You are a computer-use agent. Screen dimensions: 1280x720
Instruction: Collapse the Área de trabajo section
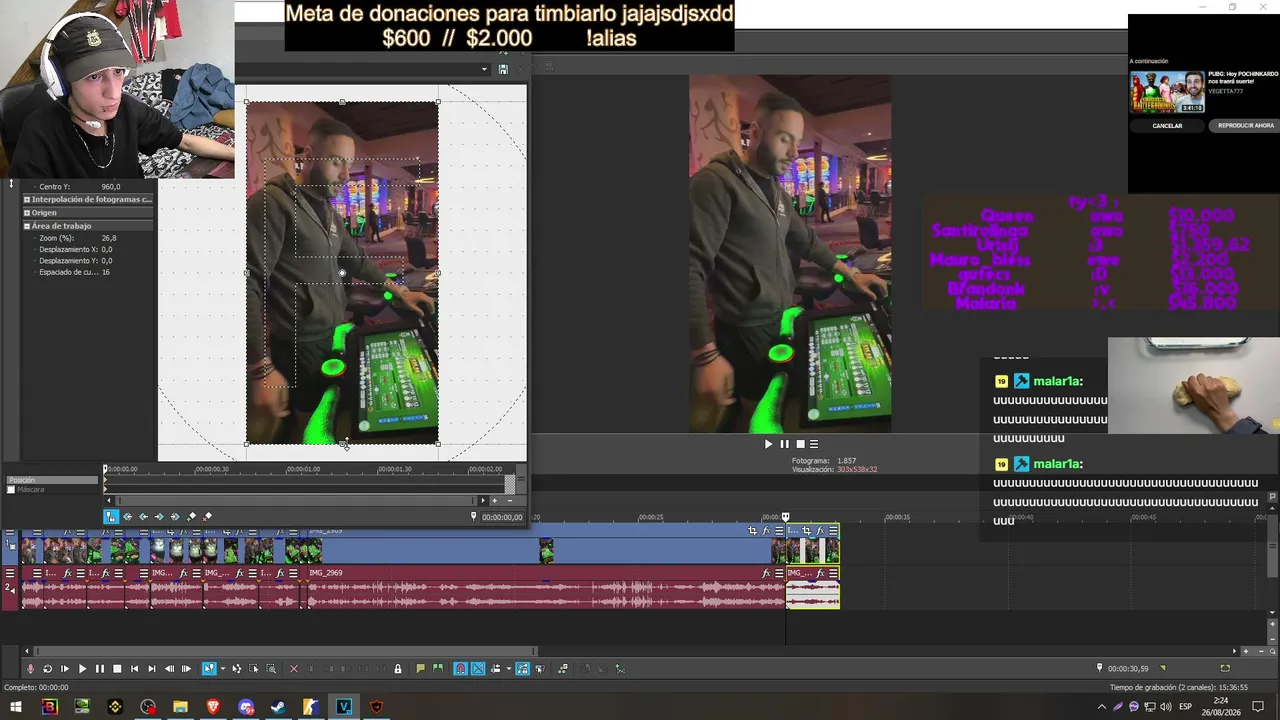(x=27, y=226)
